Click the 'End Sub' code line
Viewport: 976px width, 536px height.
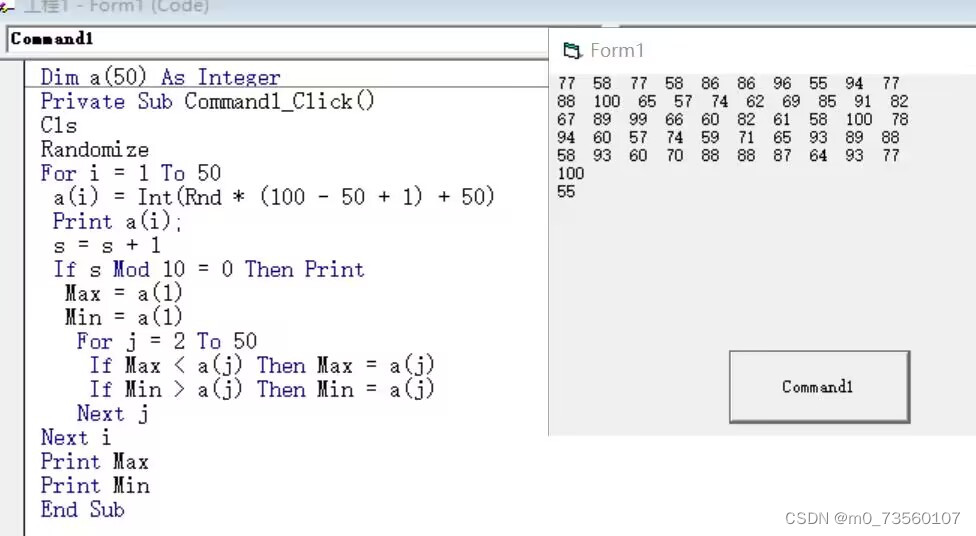82,510
